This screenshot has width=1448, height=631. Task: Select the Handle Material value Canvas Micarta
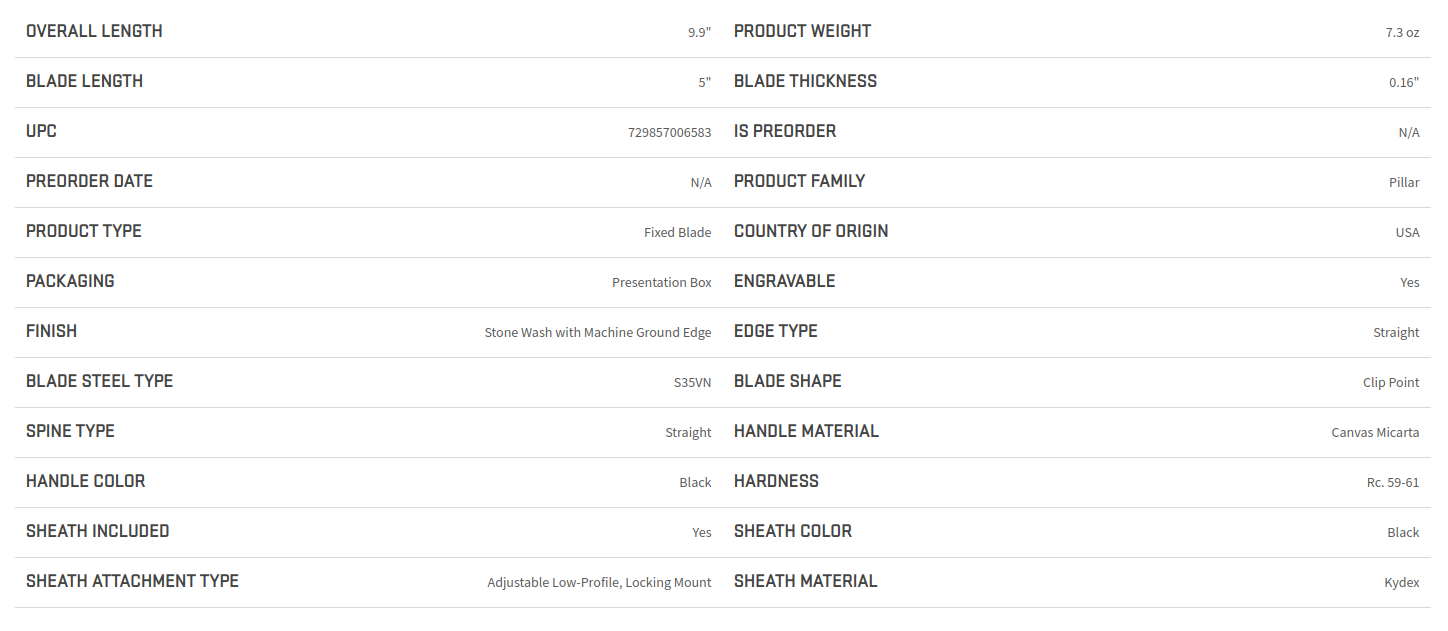[1375, 432]
